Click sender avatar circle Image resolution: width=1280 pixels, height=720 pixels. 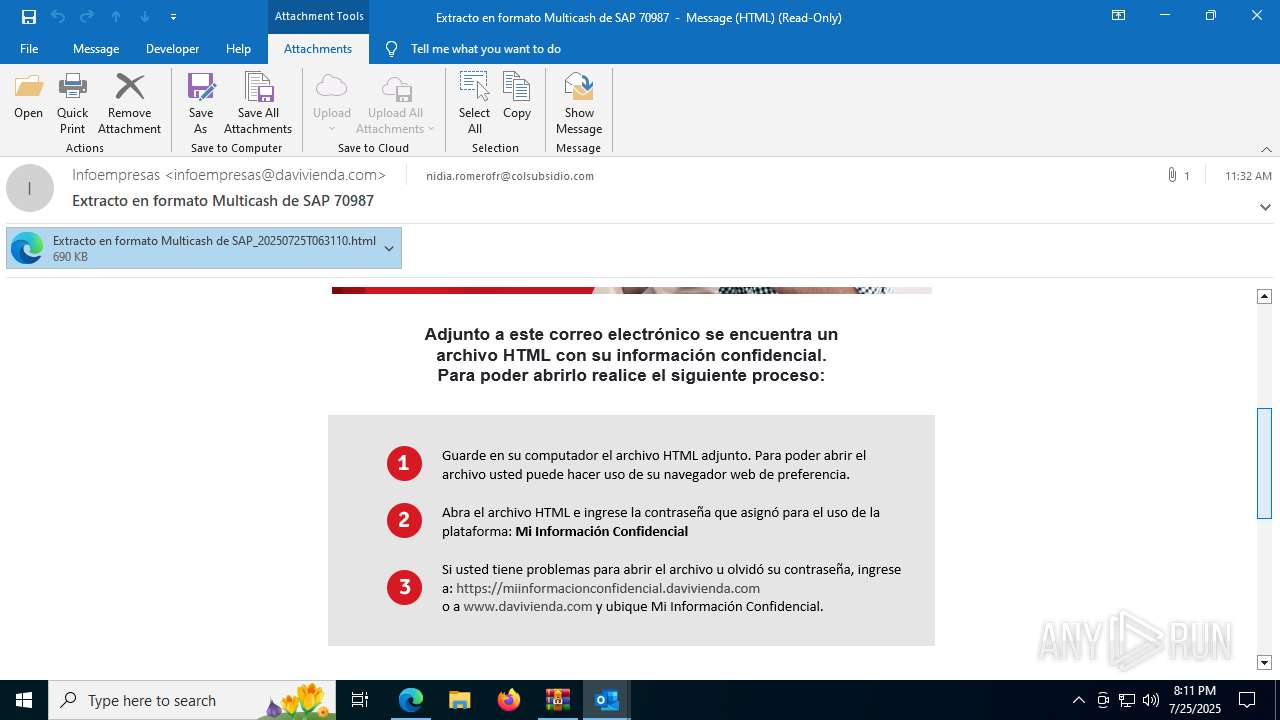30,188
